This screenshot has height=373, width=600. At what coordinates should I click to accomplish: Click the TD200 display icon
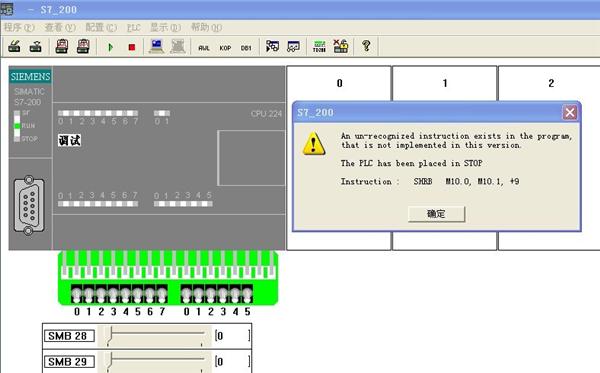click(x=319, y=47)
